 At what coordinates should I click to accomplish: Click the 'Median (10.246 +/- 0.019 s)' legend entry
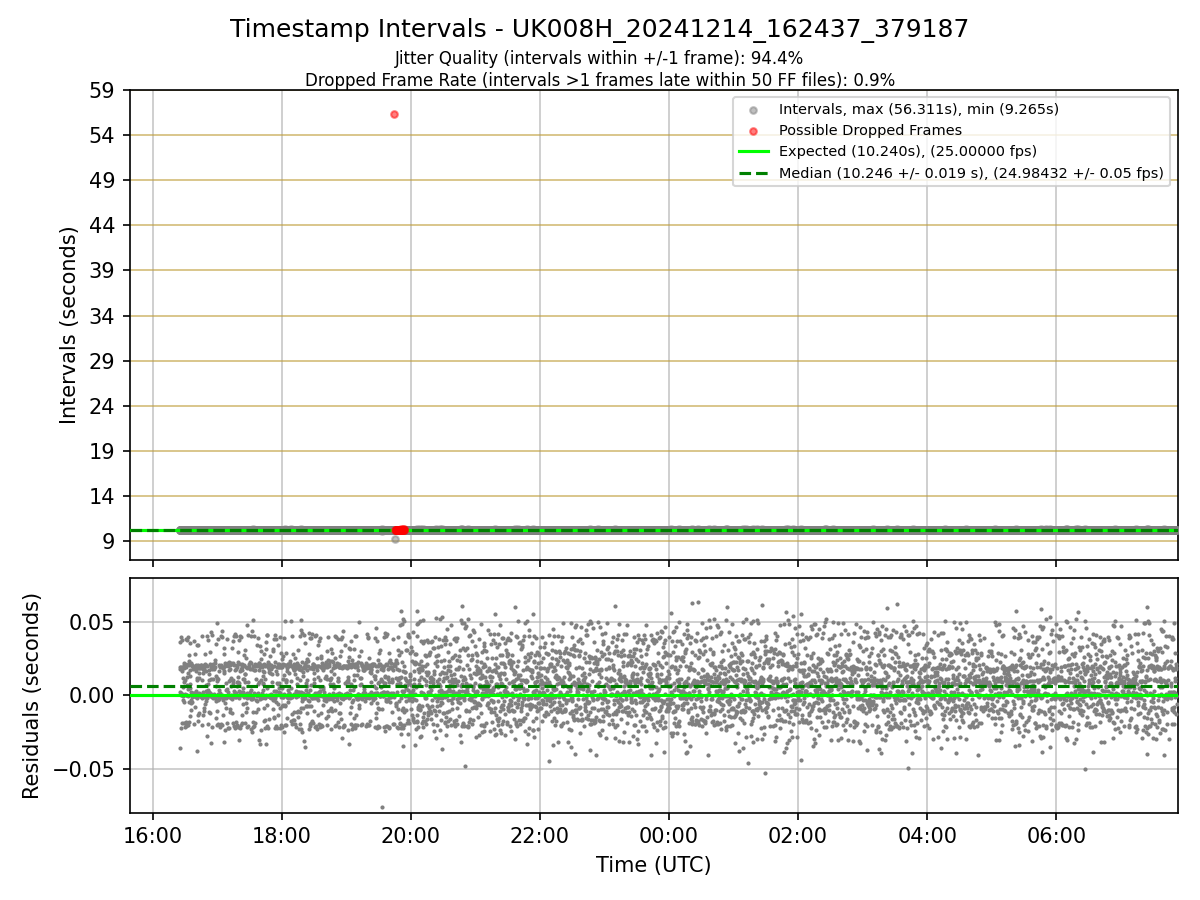[970, 173]
